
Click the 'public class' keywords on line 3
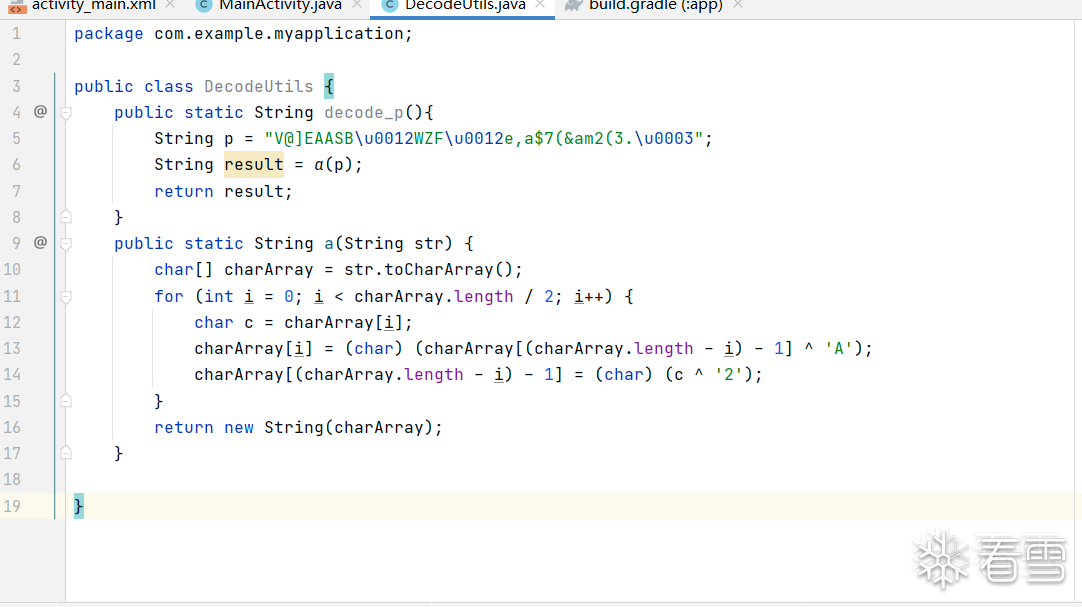(x=134, y=86)
